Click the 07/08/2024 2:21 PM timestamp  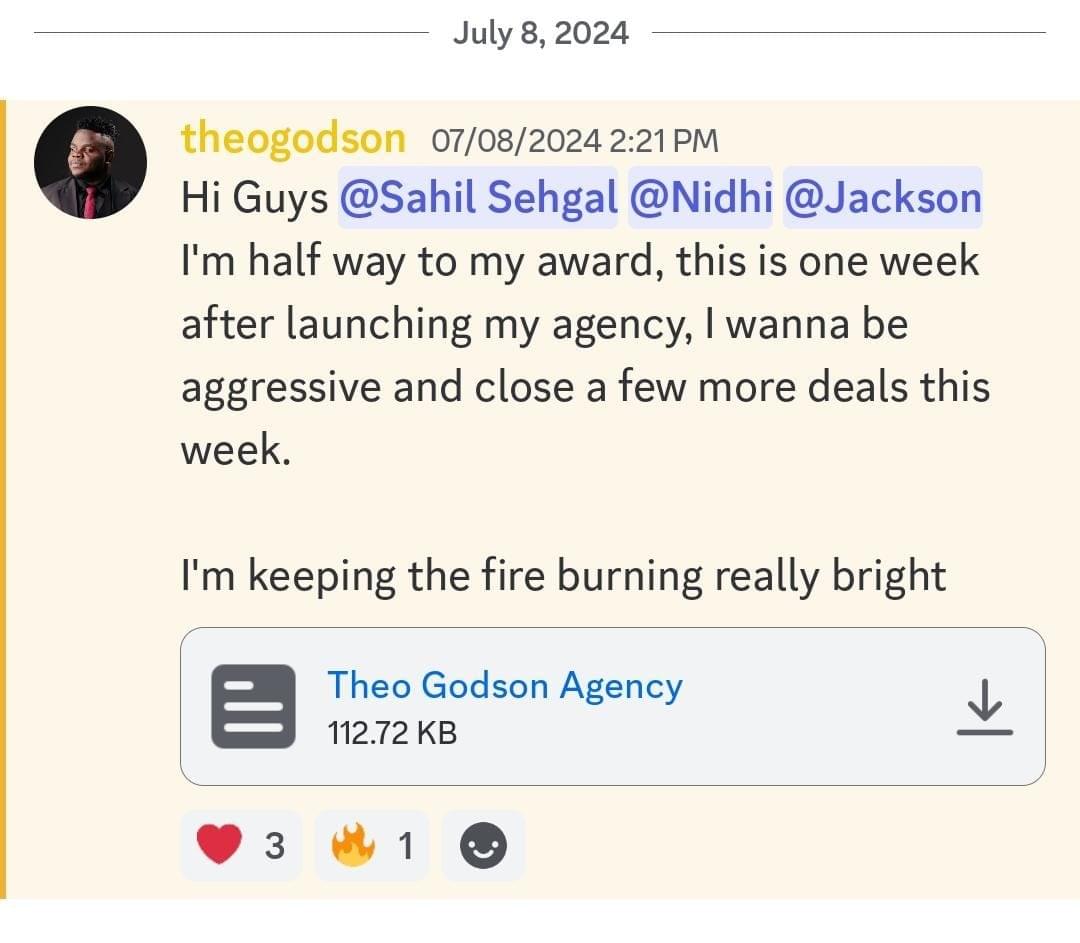click(x=574, y=141)
